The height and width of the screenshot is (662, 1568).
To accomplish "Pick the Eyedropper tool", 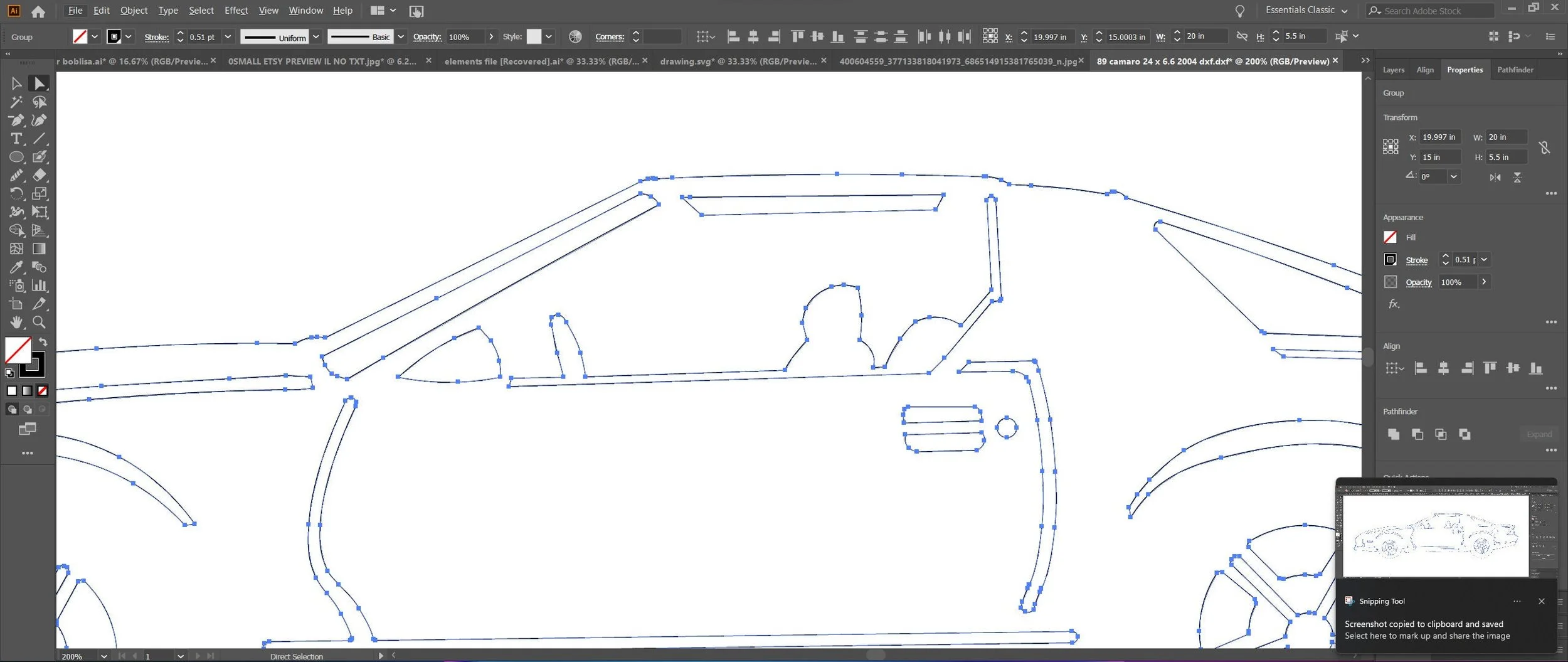I will pyautogui.click(x=16, y=267).
